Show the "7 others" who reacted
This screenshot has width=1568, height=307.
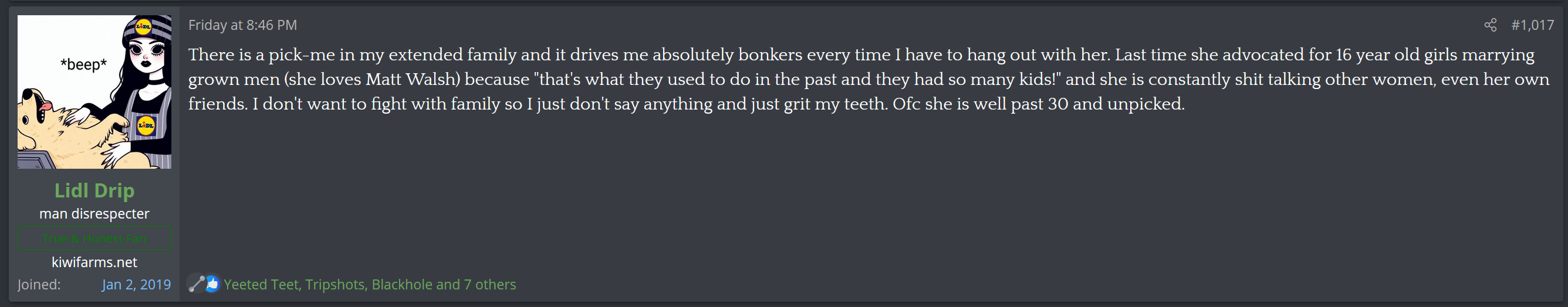(x=489, y=285)
